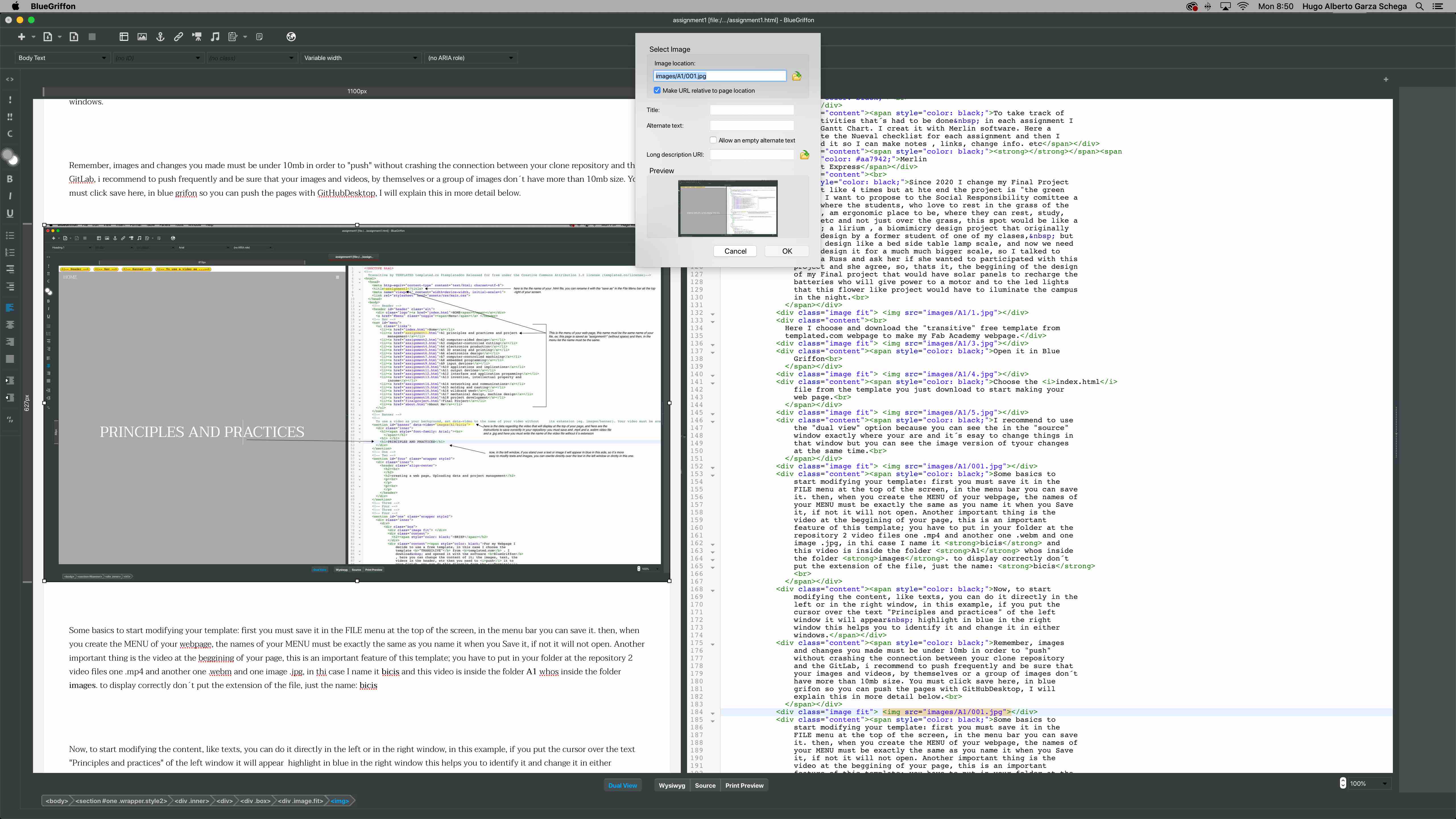Image resolution: width=1456 pixels, height=819 pixels.
Task: Click the Alternate text input field
Action: [751, 125]
